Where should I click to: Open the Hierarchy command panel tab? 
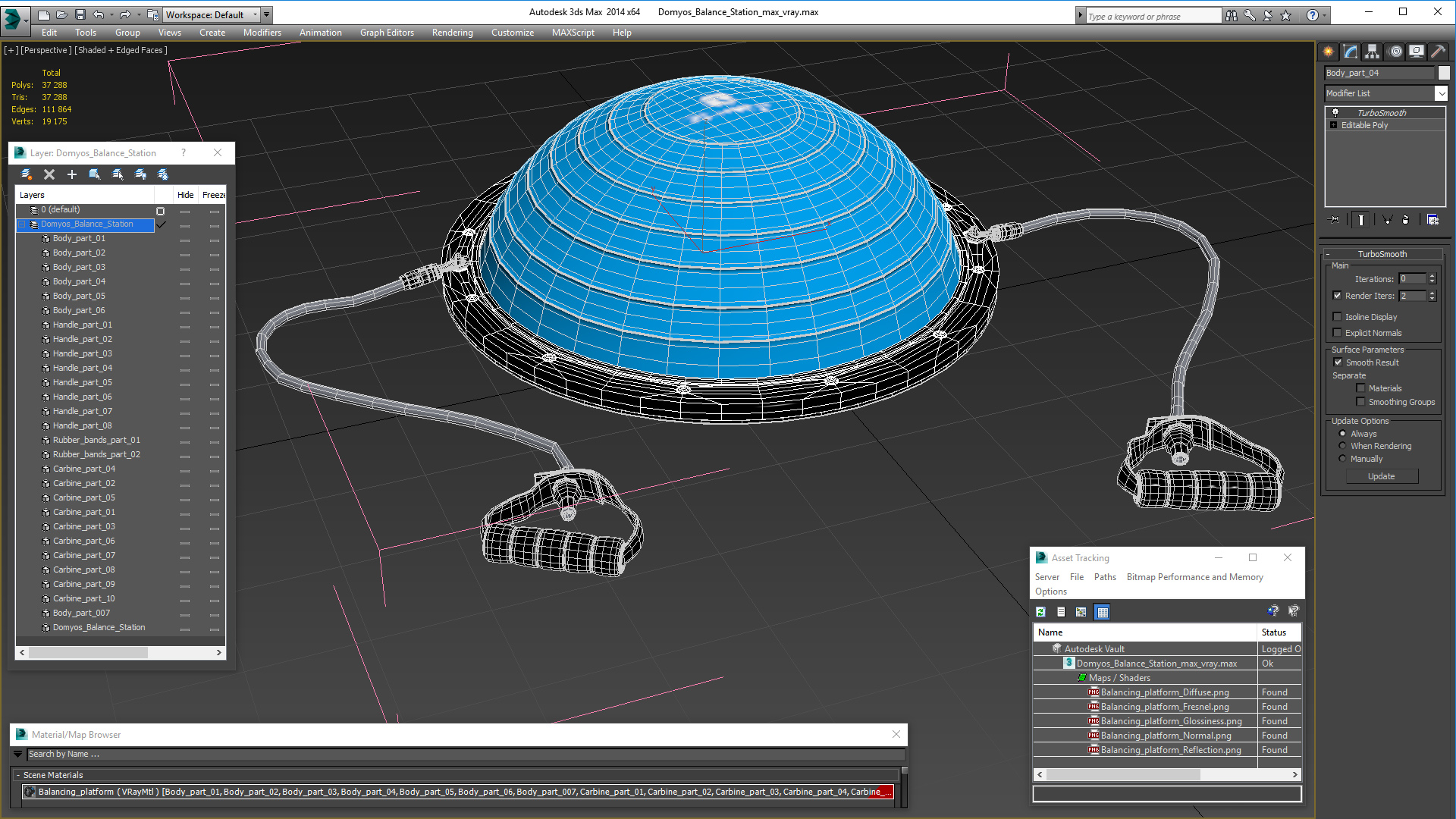point(1372,52)
